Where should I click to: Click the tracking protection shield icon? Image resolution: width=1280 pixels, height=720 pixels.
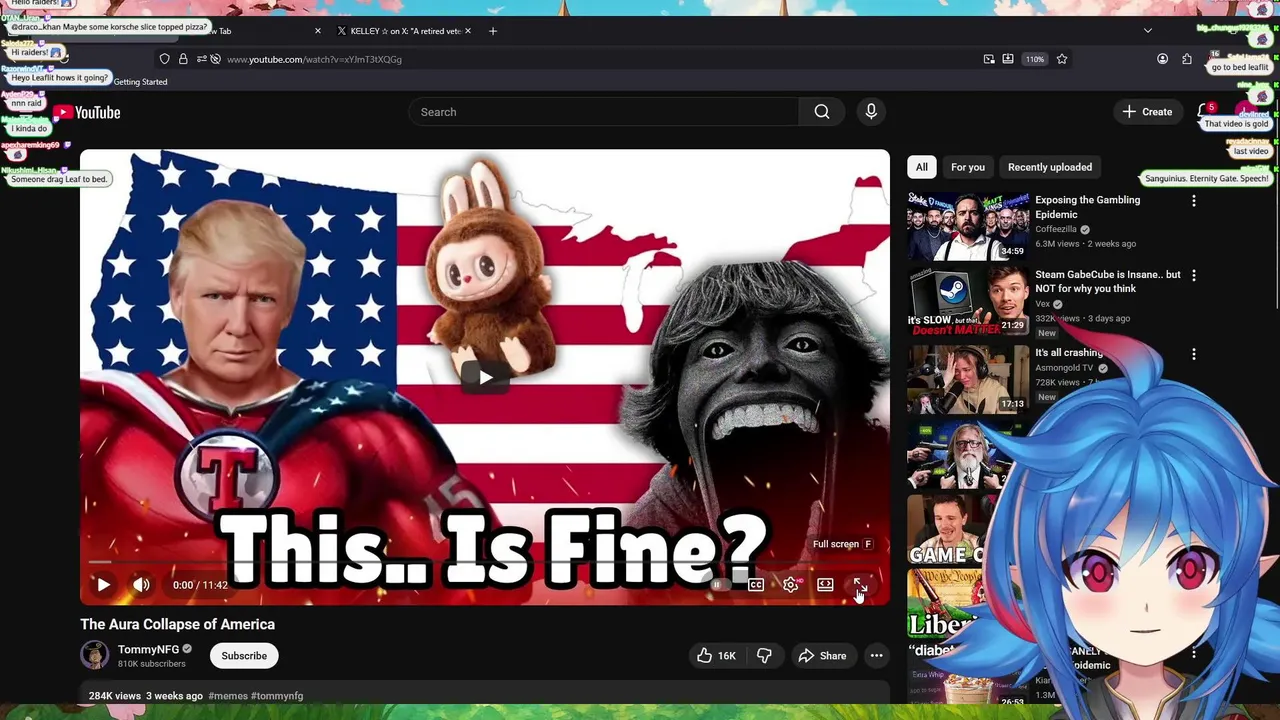[165, 59]
